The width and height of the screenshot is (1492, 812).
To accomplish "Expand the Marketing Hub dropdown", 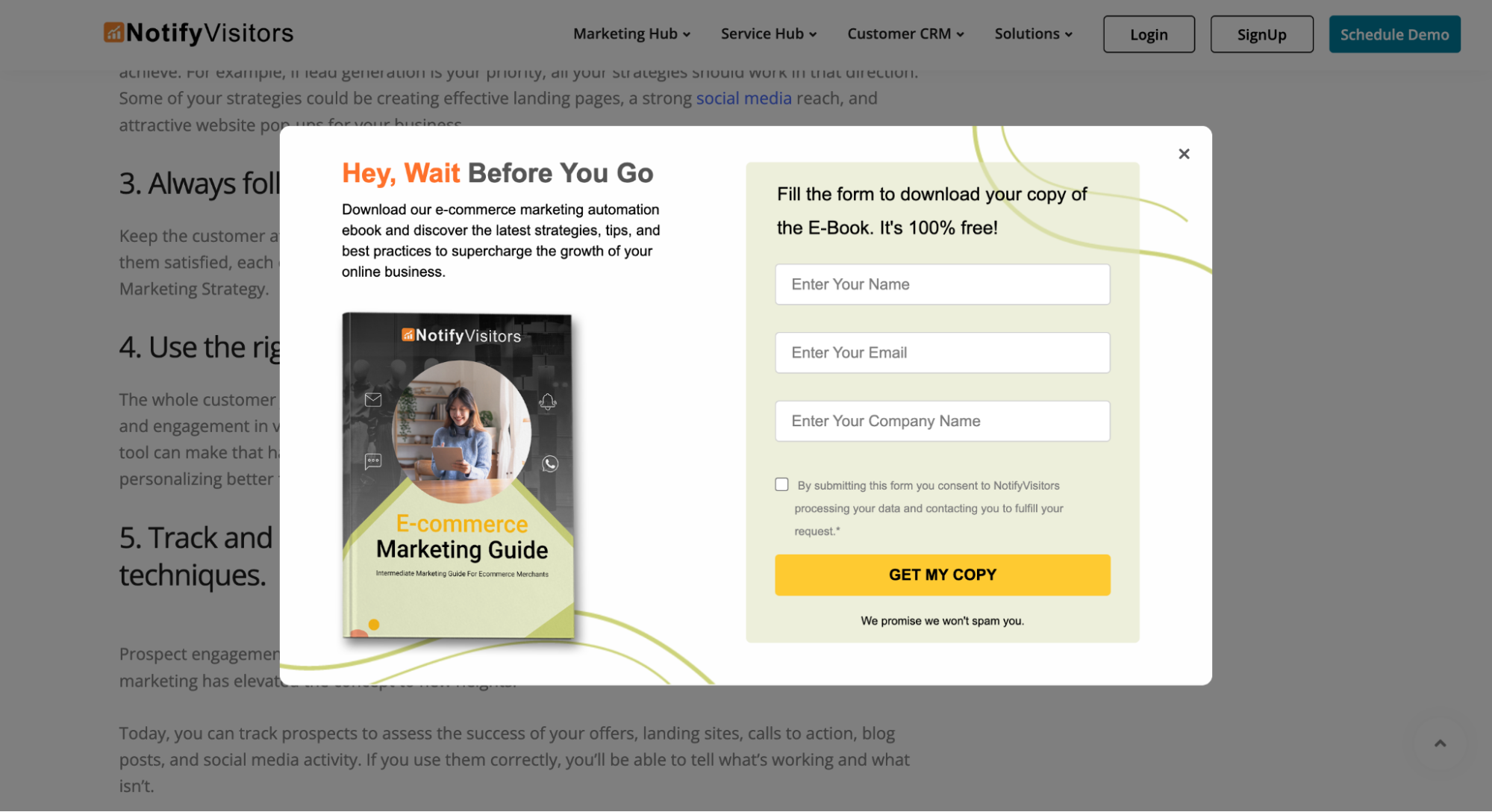I will pos(631,34).
